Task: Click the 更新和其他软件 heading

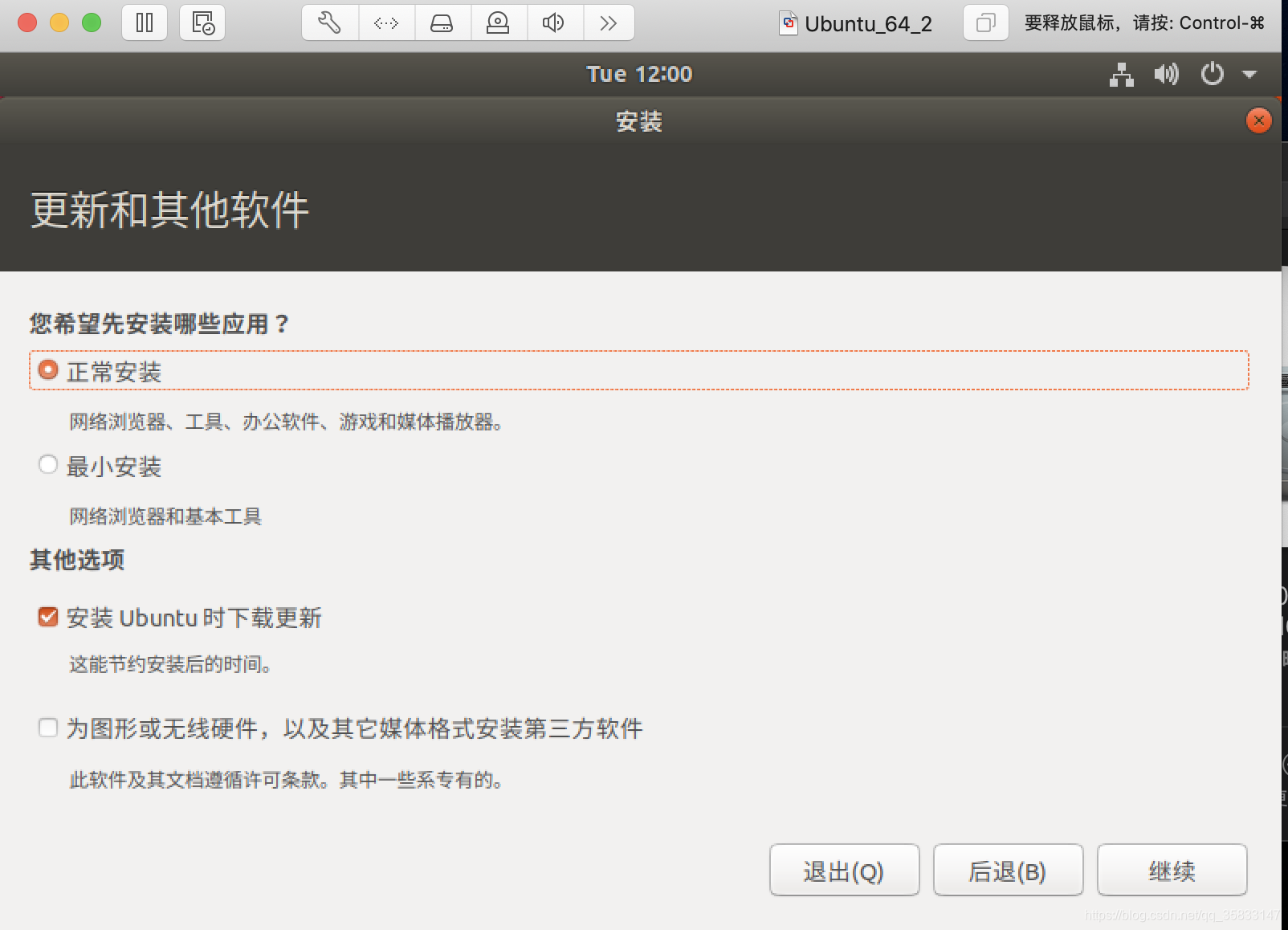Action: click(169, 210)
